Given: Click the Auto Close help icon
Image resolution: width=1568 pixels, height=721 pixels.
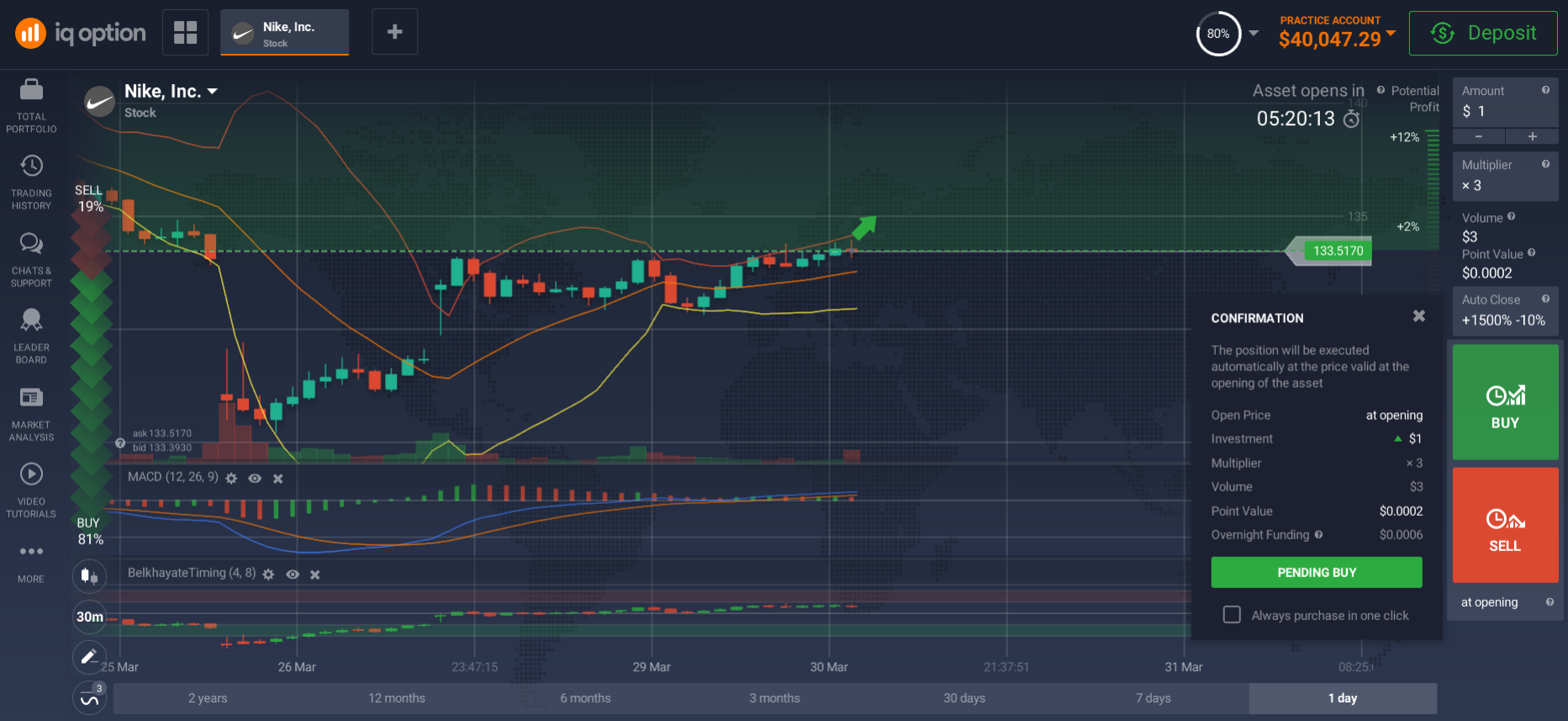Looking at the screenshot, I should (1545, 299).
